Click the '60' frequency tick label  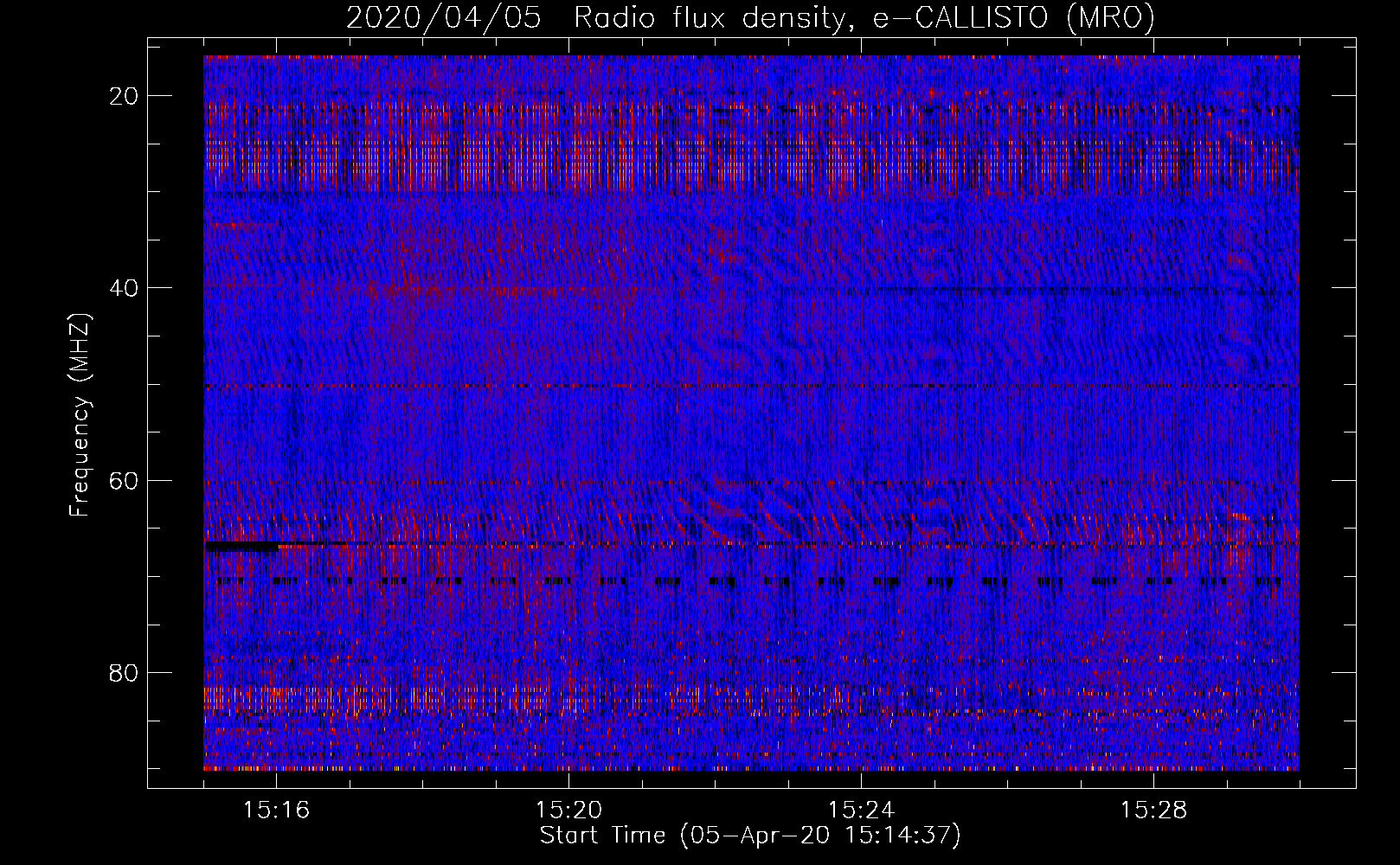[125, 480]
